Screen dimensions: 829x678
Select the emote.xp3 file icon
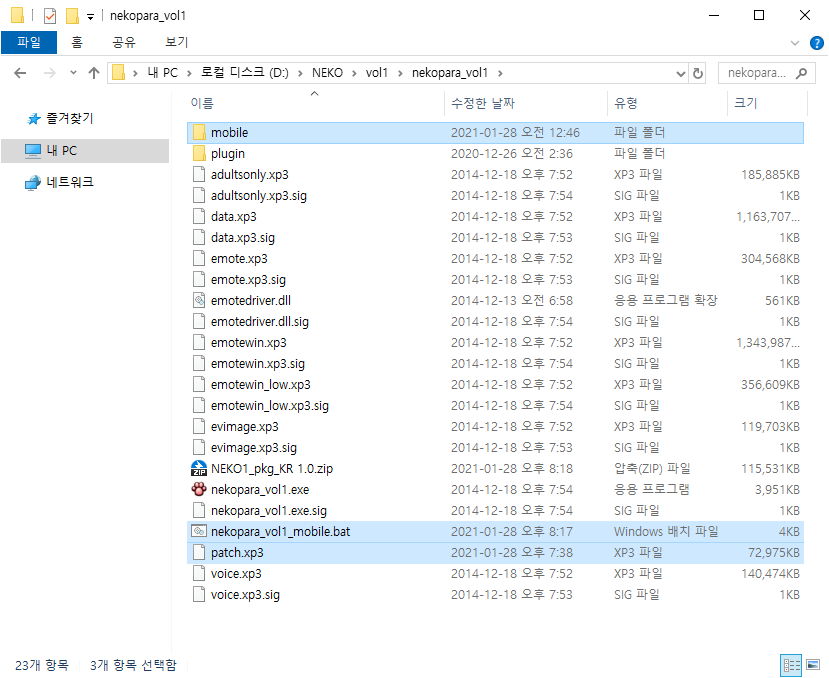(x=199, y=259)
